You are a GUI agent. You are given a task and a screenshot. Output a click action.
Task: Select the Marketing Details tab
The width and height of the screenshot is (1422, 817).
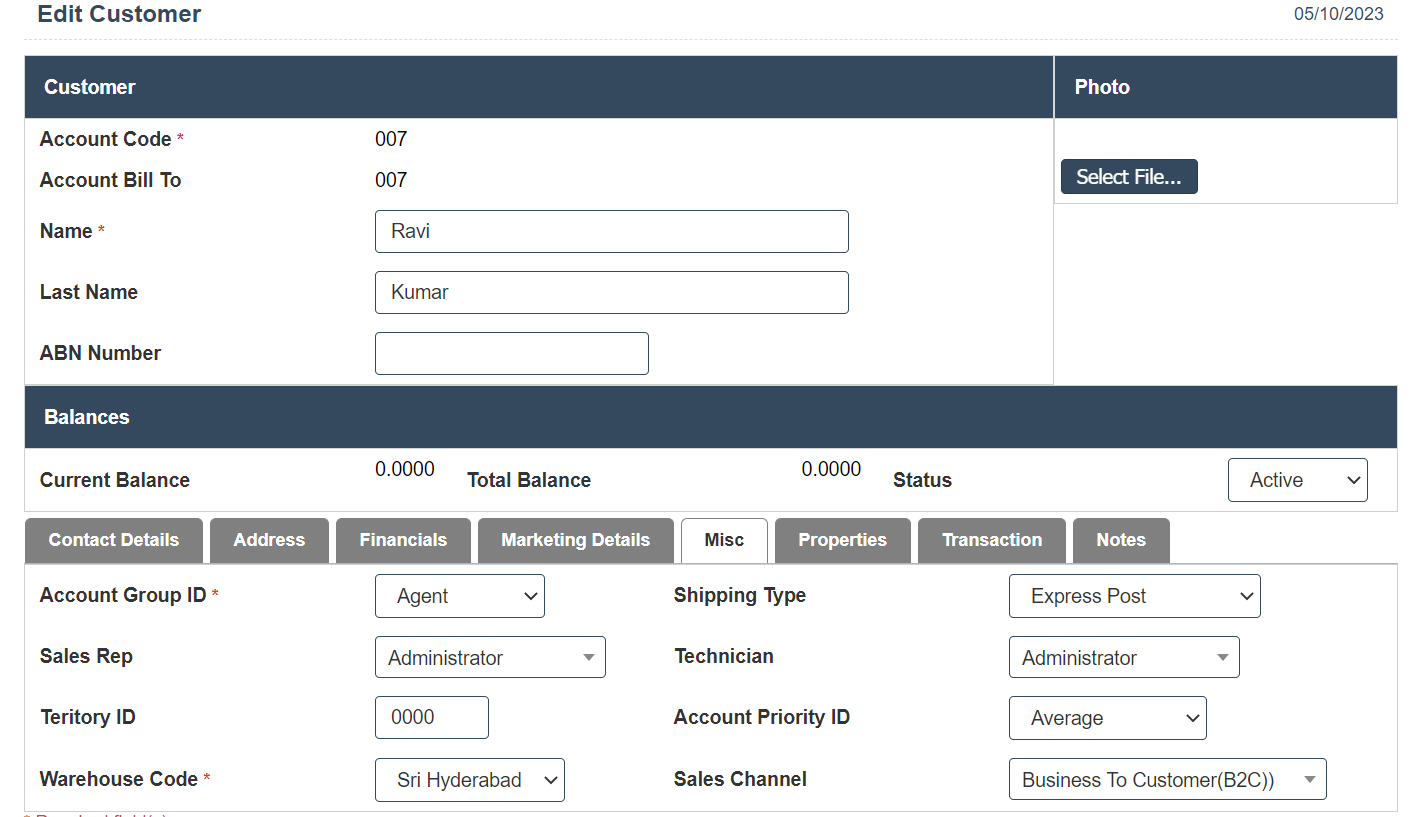click(575, 540)
